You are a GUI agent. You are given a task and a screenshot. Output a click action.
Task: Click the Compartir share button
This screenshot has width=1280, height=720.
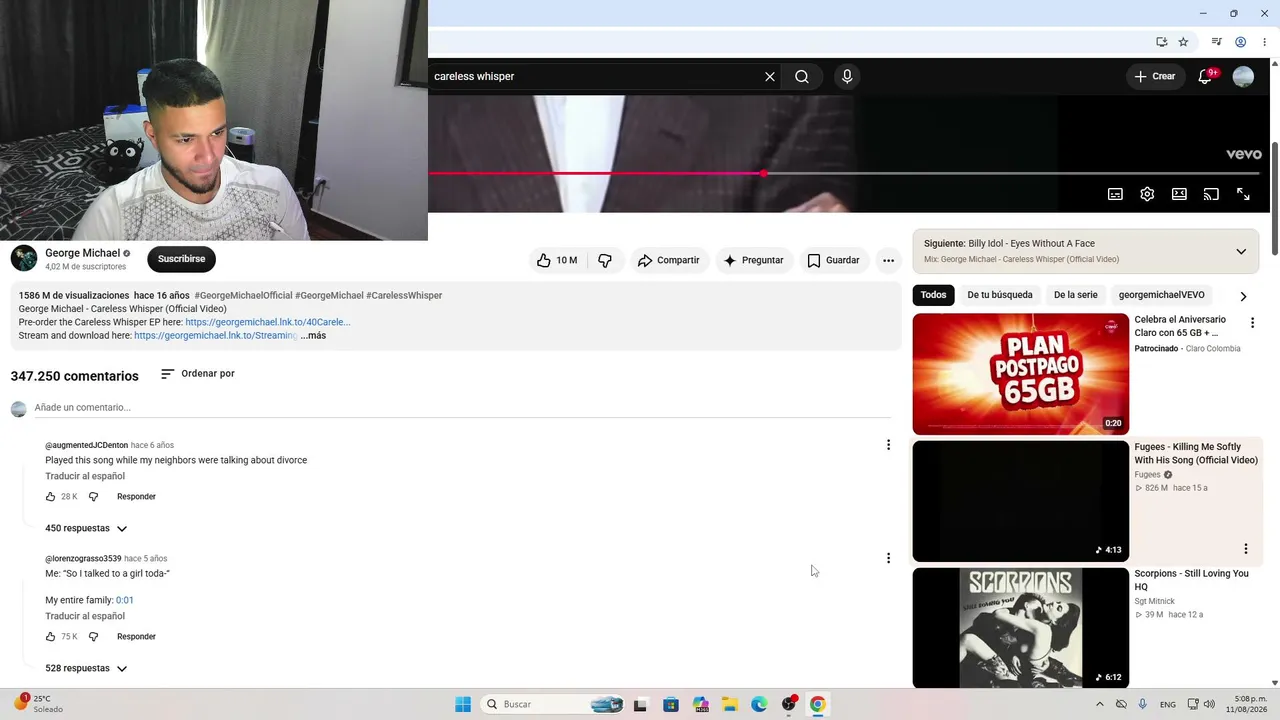tap(668, 260)
